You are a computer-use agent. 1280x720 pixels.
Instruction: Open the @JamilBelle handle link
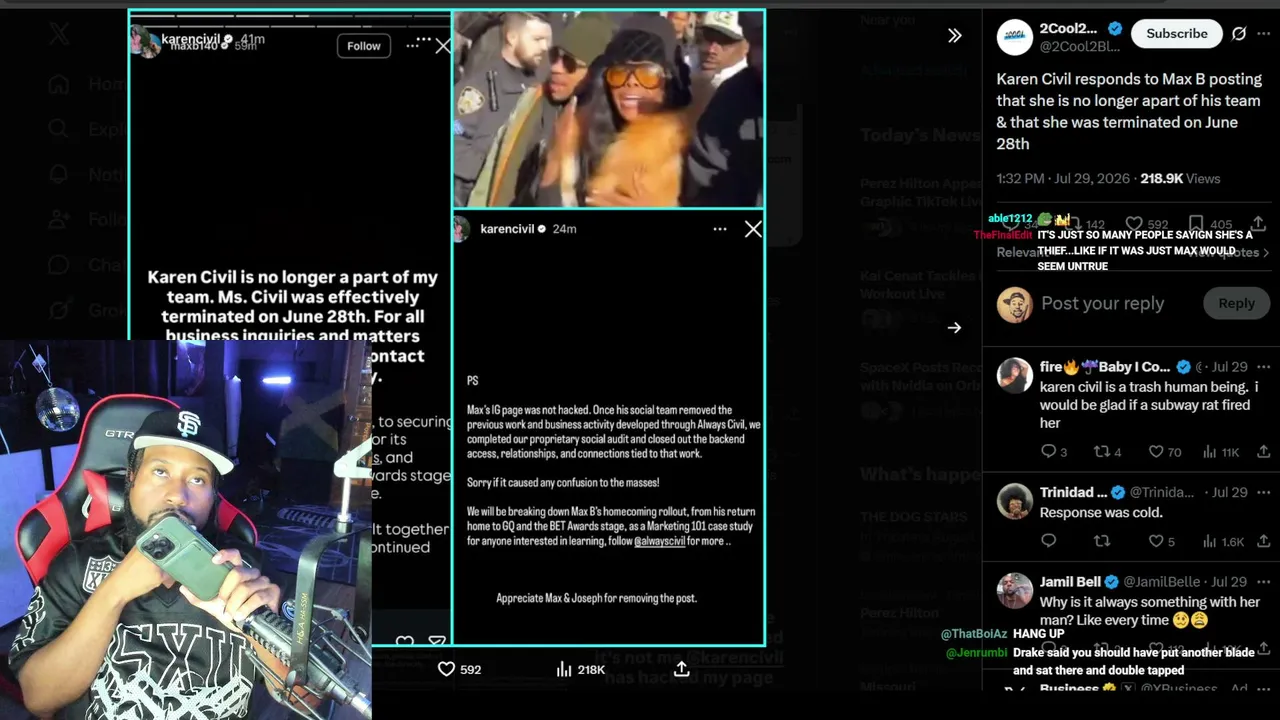tap(1164, 582)
